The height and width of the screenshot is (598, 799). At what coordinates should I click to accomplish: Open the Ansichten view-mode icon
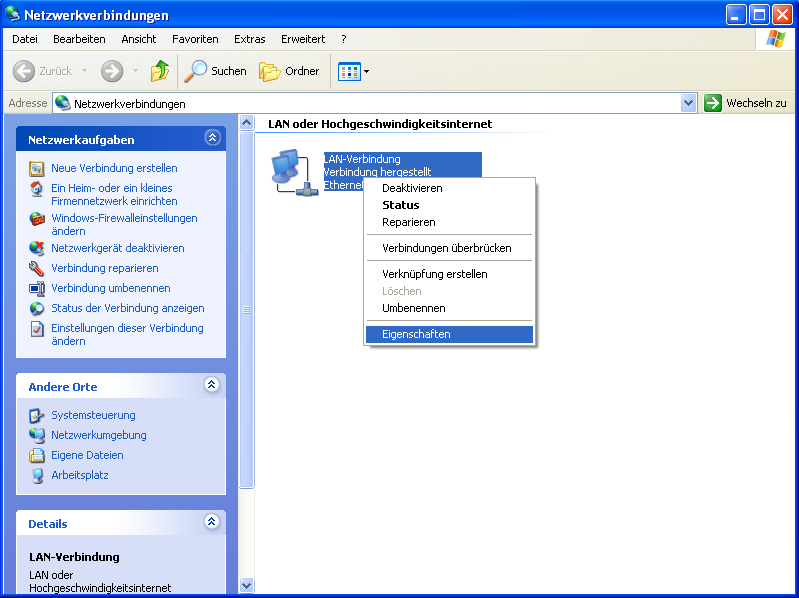click(x=349, y=72)
